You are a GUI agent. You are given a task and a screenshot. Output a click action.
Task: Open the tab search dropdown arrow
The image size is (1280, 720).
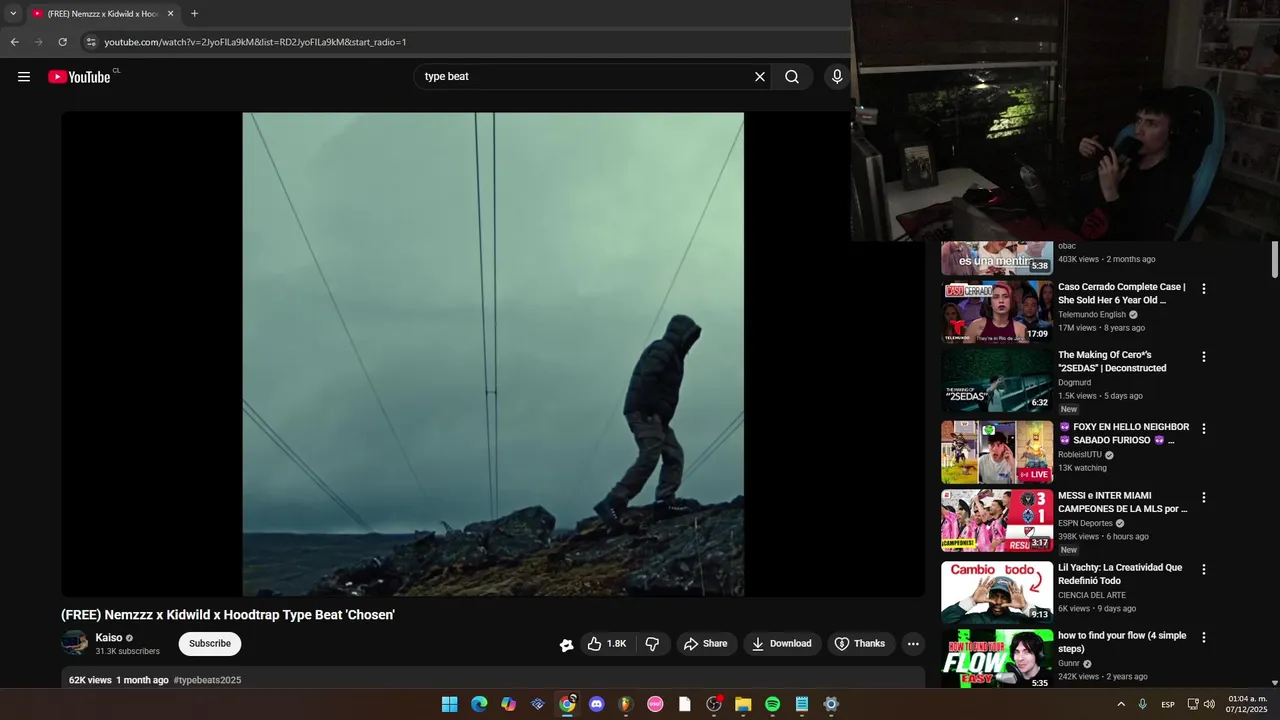coord(13,14)
